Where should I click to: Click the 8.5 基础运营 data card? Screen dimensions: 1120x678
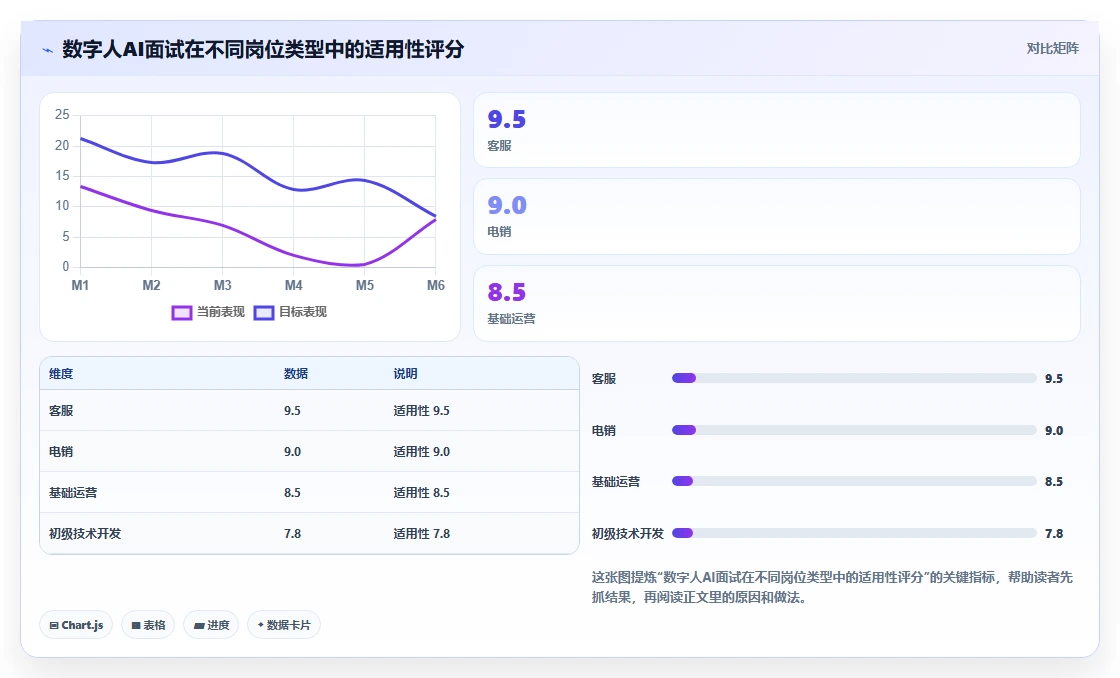776,304
